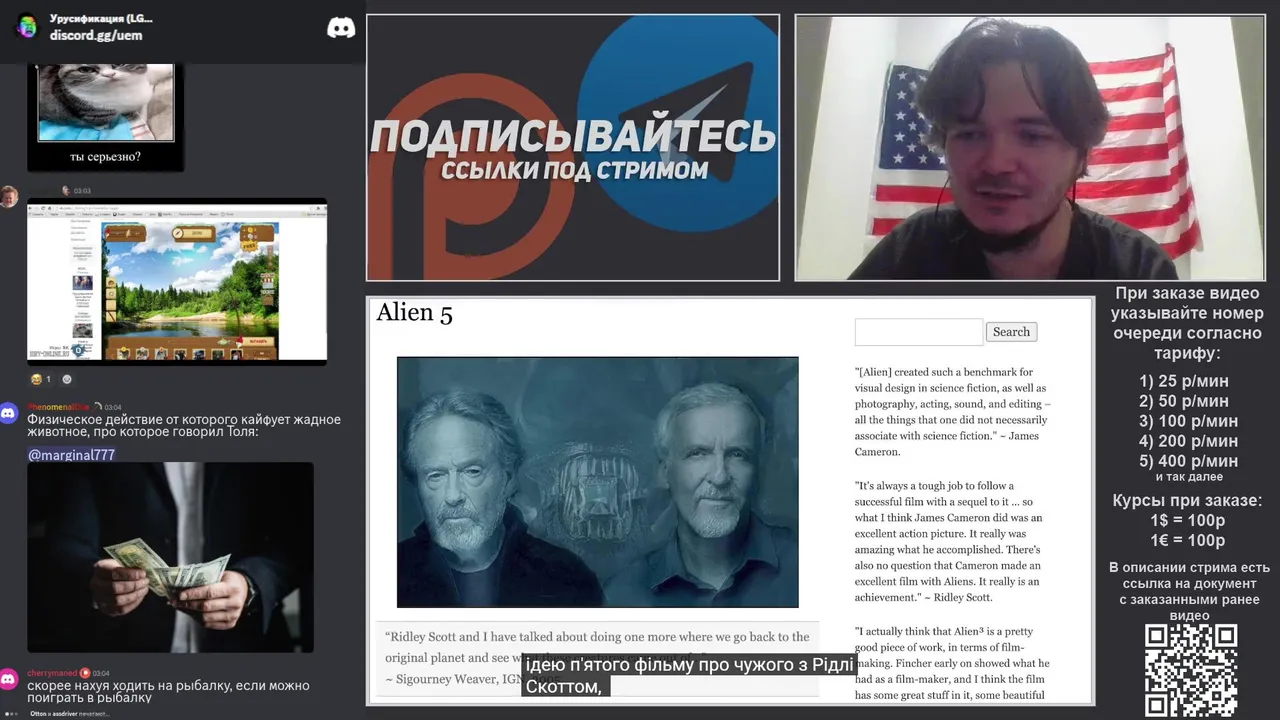The width and height of the screenshot is (1280, 720).
Task: Open the hands counting dollars image
Action: tap(170, 557)
